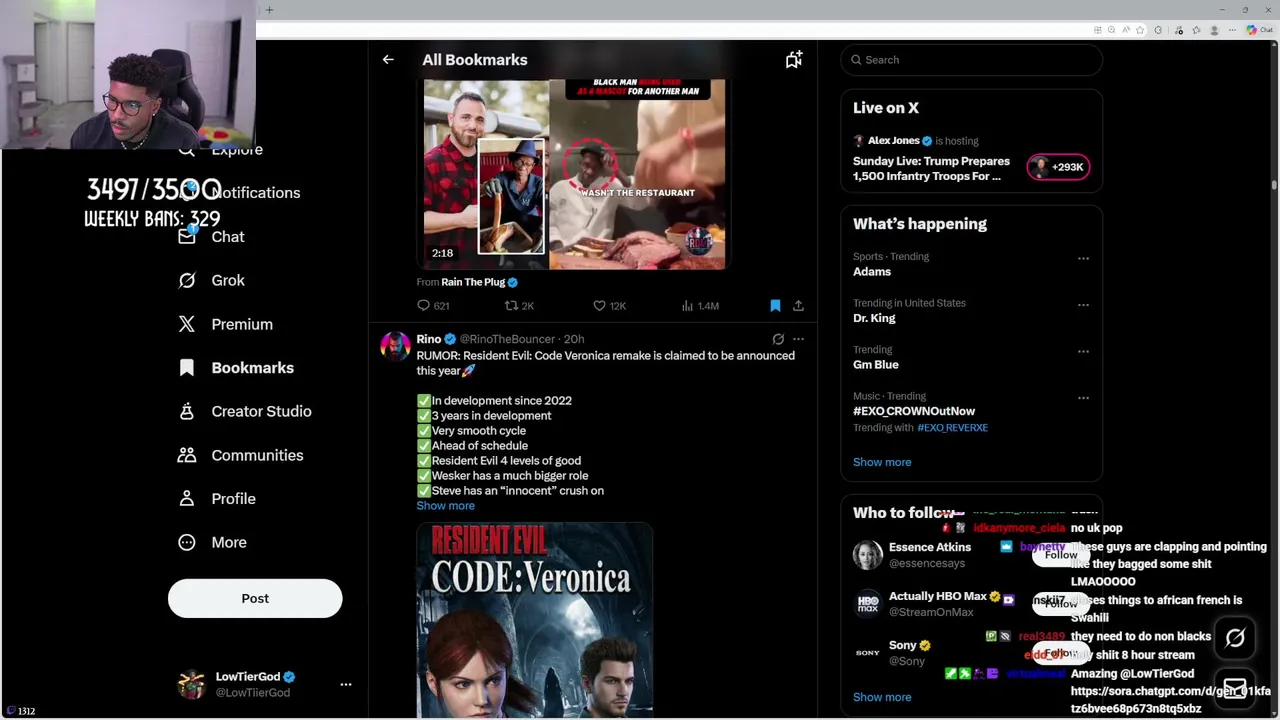Image resolution: width=1280 pixels, height=720 pixels.
Task: Open the Gm Blue trending topic
Action: (876, 365)
